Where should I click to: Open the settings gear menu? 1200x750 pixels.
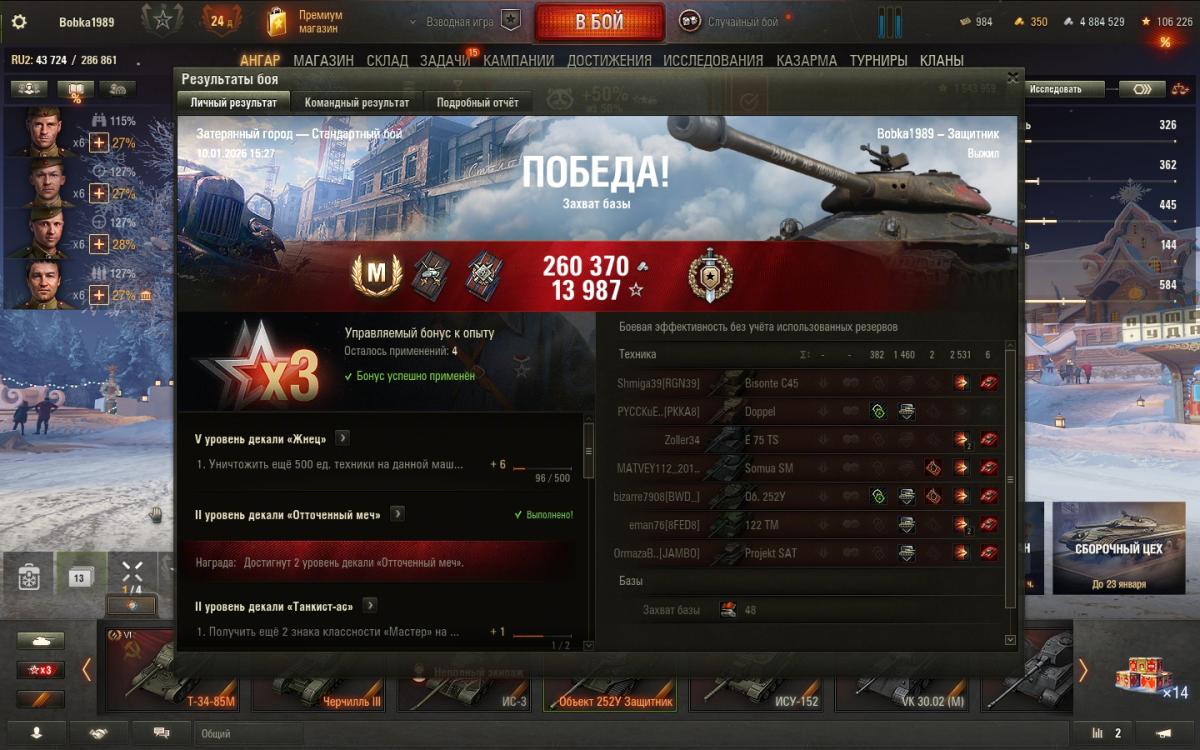19,22
